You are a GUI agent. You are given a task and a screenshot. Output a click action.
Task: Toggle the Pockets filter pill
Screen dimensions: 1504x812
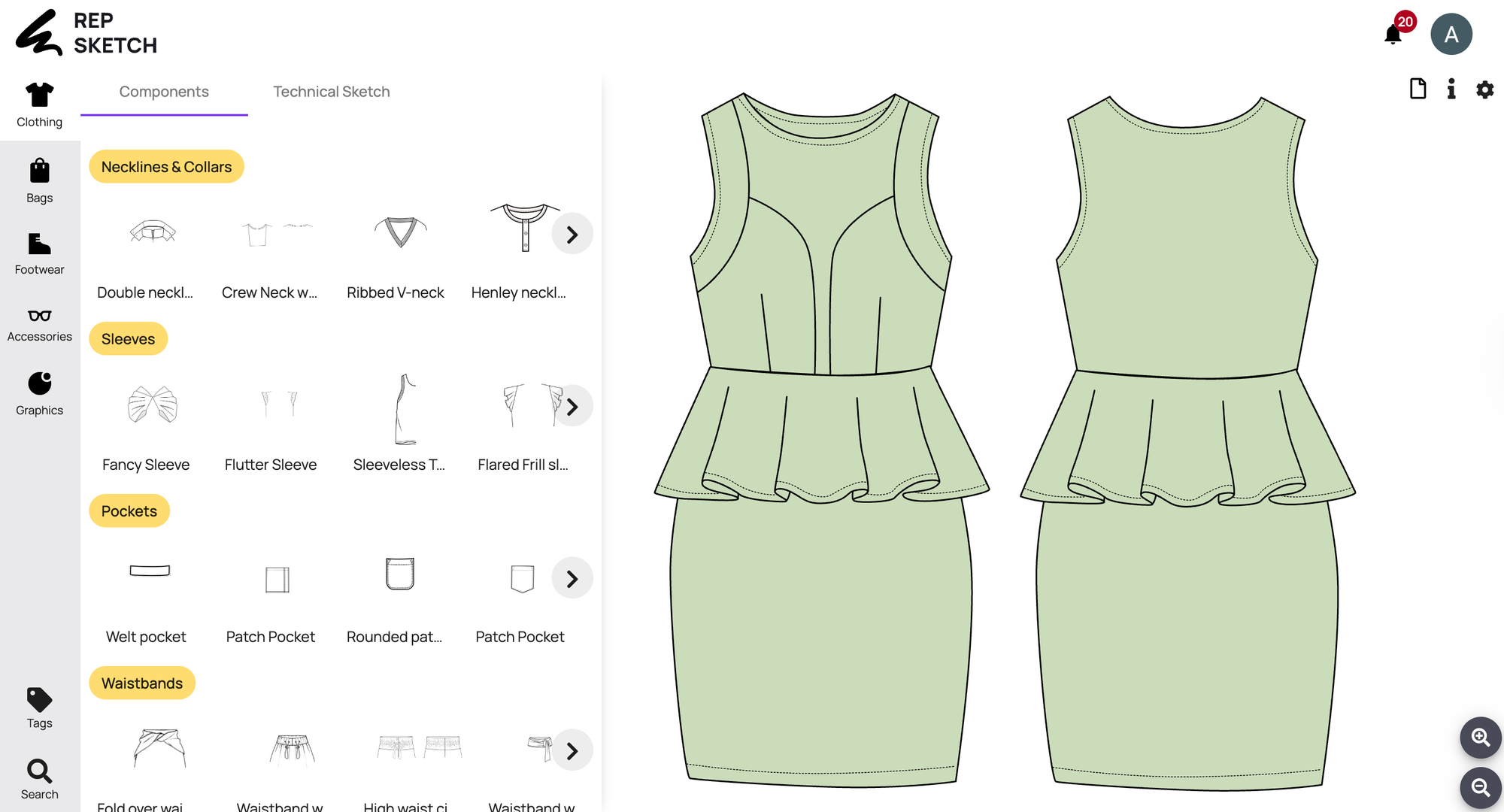(x=129, y=511)
